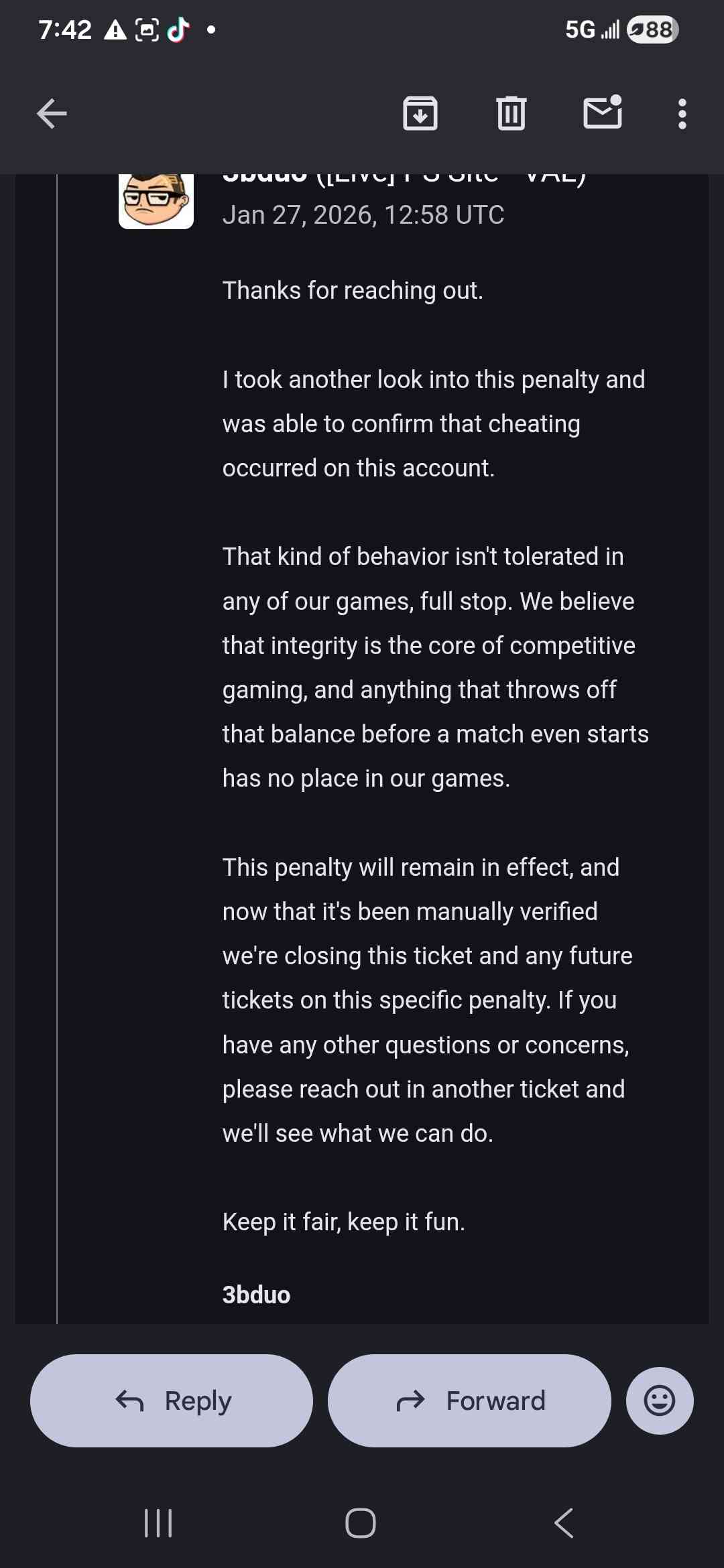Tap the battery level indicator
Image resolution: width=724 pixels, height=1568 pixels.
(x=652, y=29)
